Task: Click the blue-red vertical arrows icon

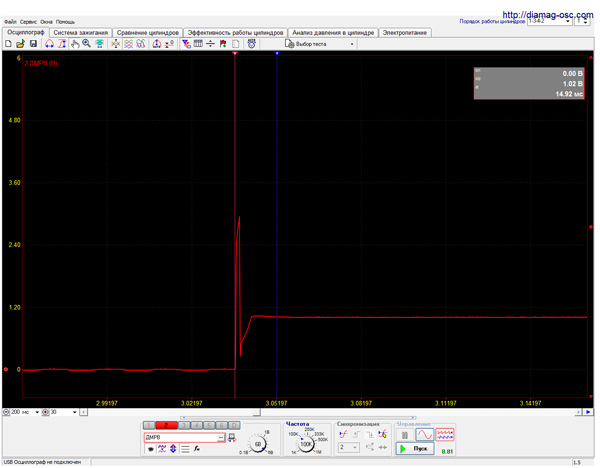Action: coord(173,448)
